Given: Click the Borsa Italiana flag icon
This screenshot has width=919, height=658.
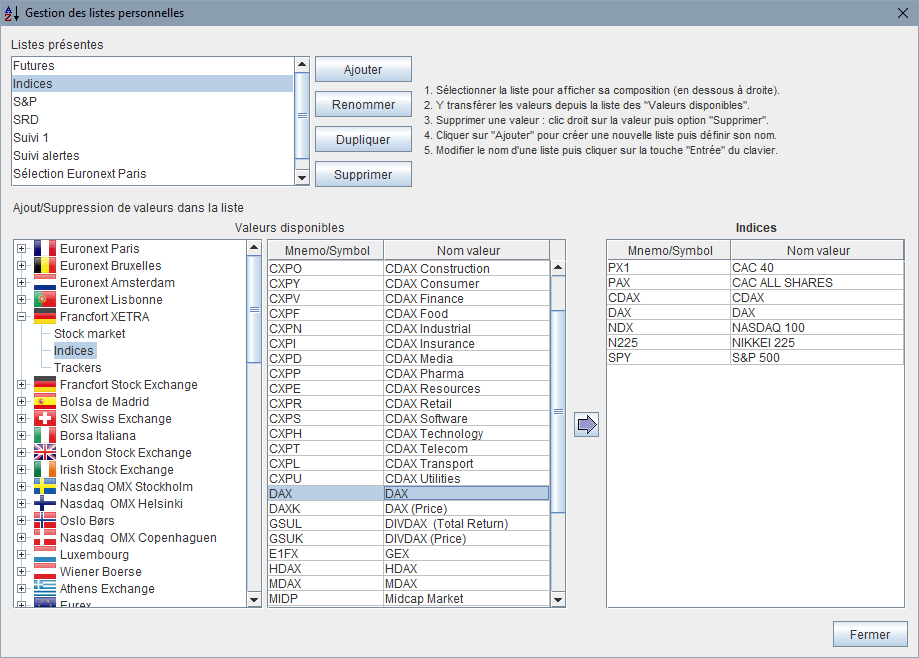Looking at the screenshot, I should (x=45, y=435).
